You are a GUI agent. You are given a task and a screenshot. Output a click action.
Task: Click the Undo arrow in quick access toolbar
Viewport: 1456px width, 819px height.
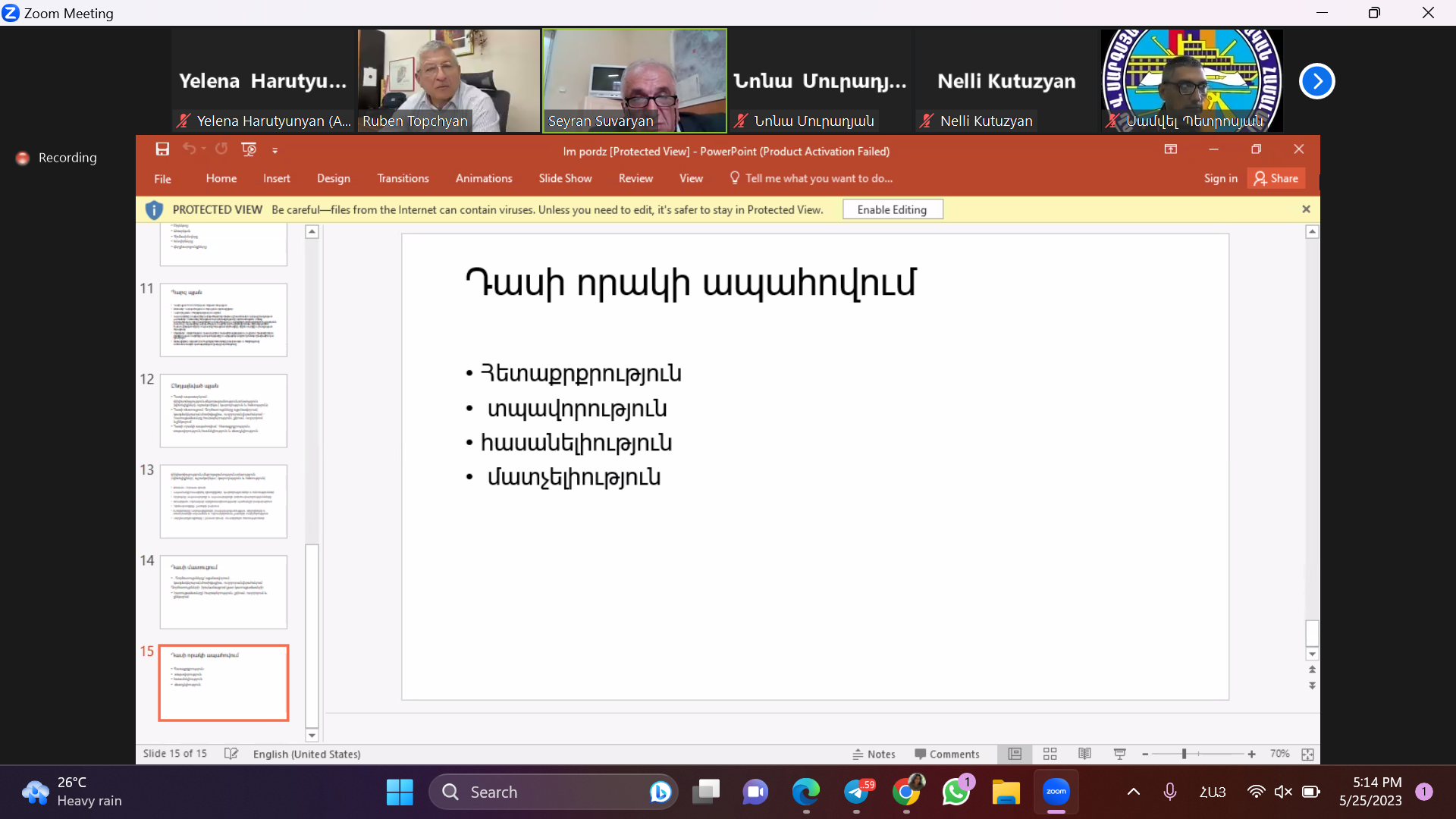point(189,149)
